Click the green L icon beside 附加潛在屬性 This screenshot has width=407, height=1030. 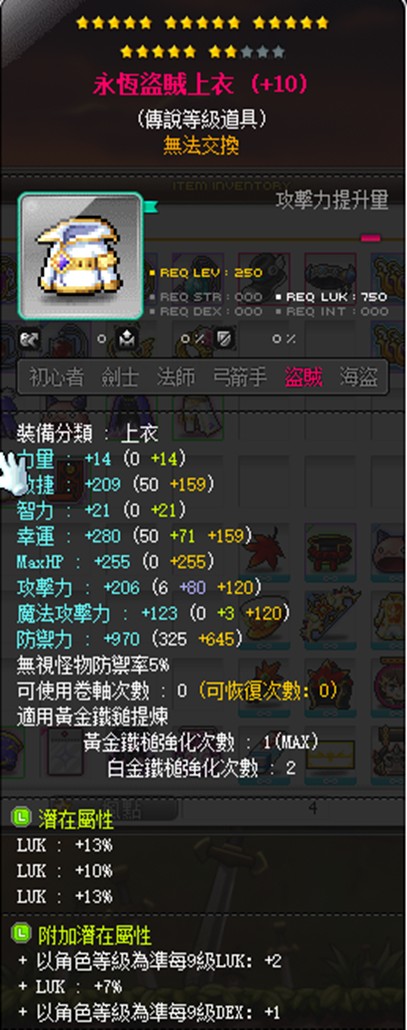(x=22, y=933)
